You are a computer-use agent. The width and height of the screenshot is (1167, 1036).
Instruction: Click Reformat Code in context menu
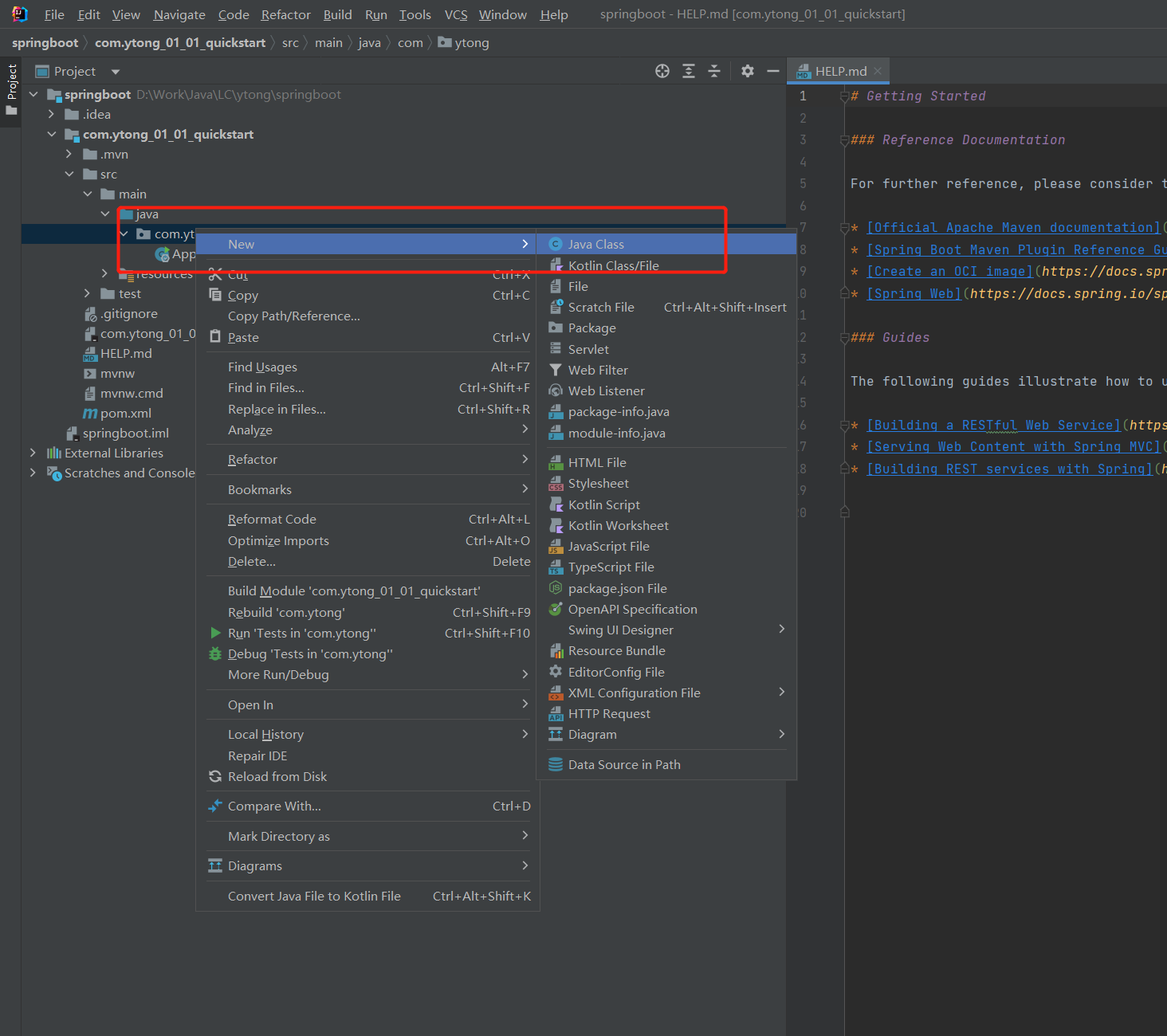click(x=367, y=519)
